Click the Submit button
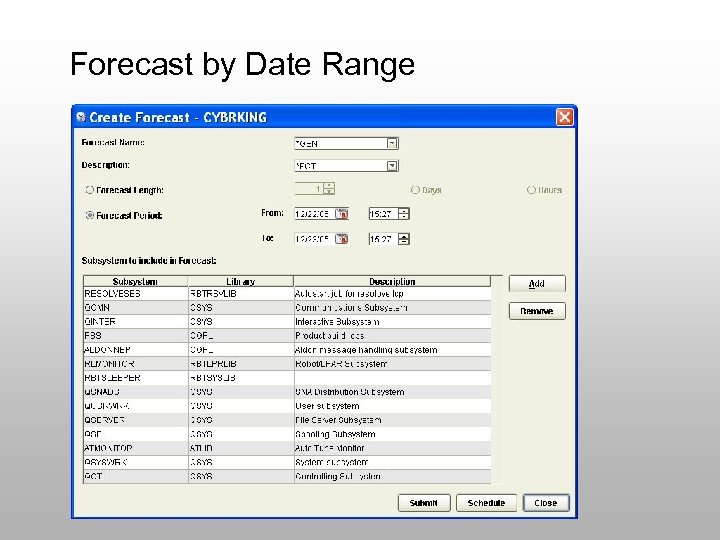Viewport: 720px width, 540px height. click(424, 503)
